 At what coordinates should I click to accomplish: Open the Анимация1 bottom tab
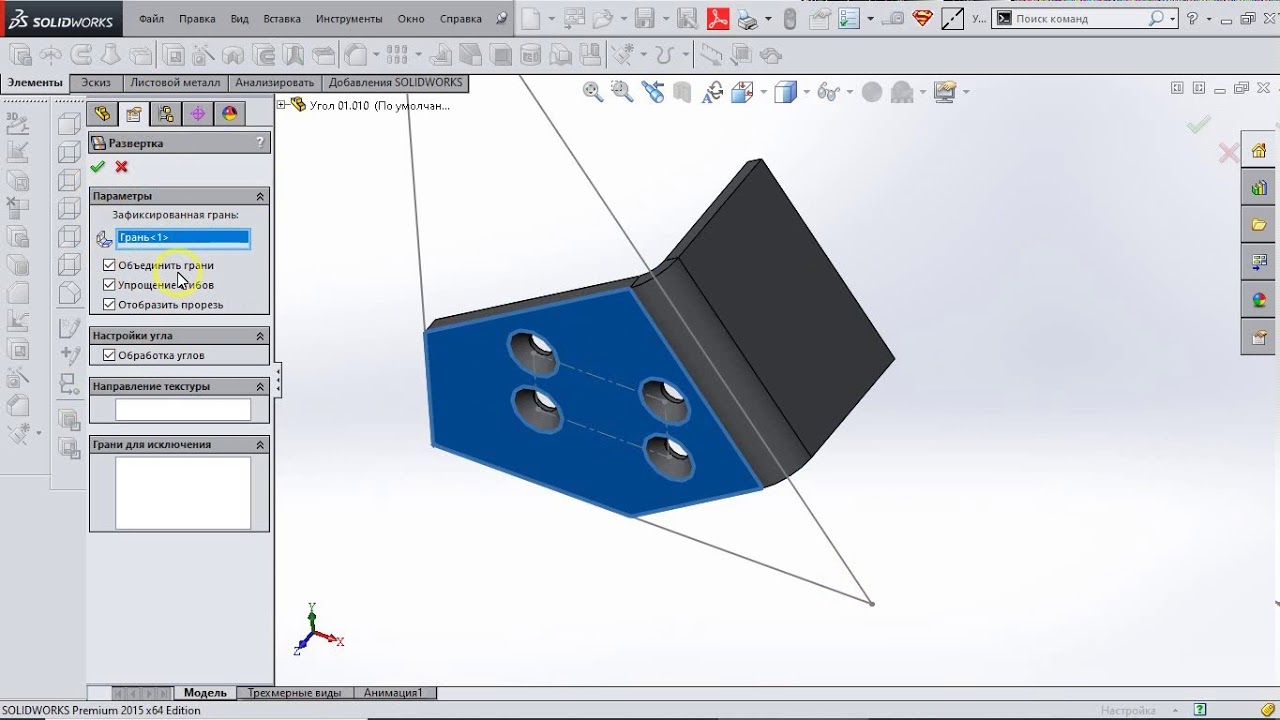393,693
